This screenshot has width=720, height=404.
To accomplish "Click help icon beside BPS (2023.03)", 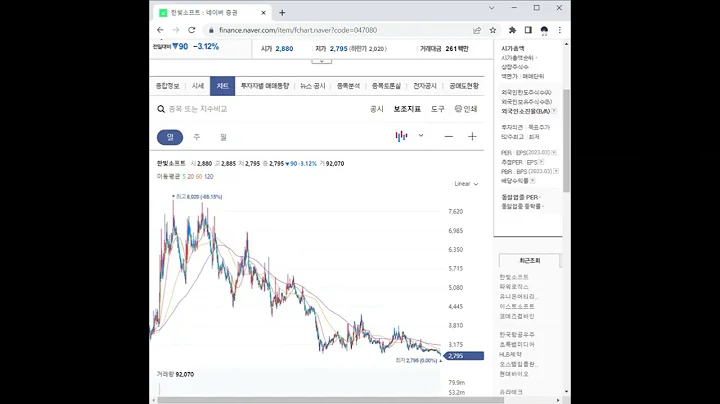I will click(556, 171).
